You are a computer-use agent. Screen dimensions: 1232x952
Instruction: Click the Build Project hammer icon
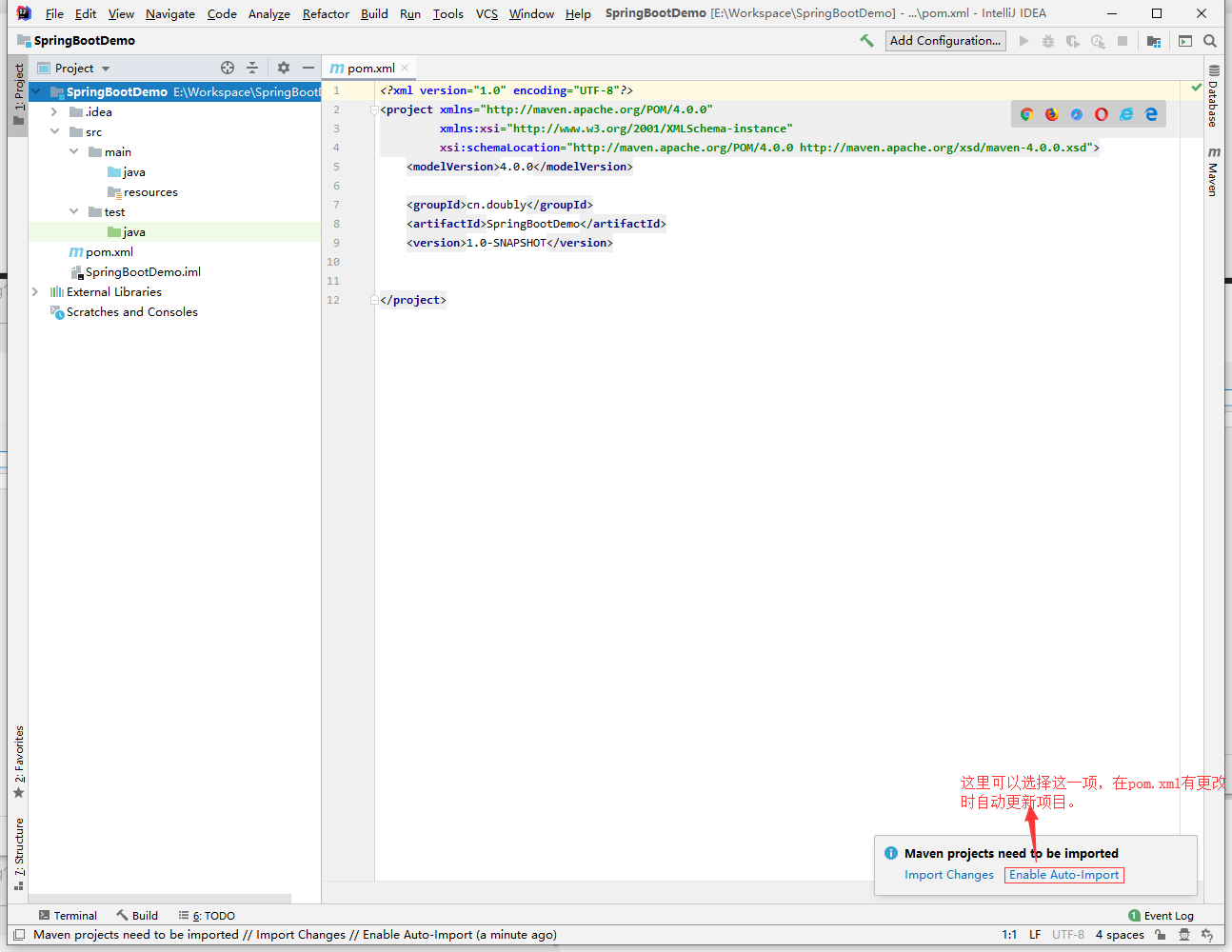[867, 40]
